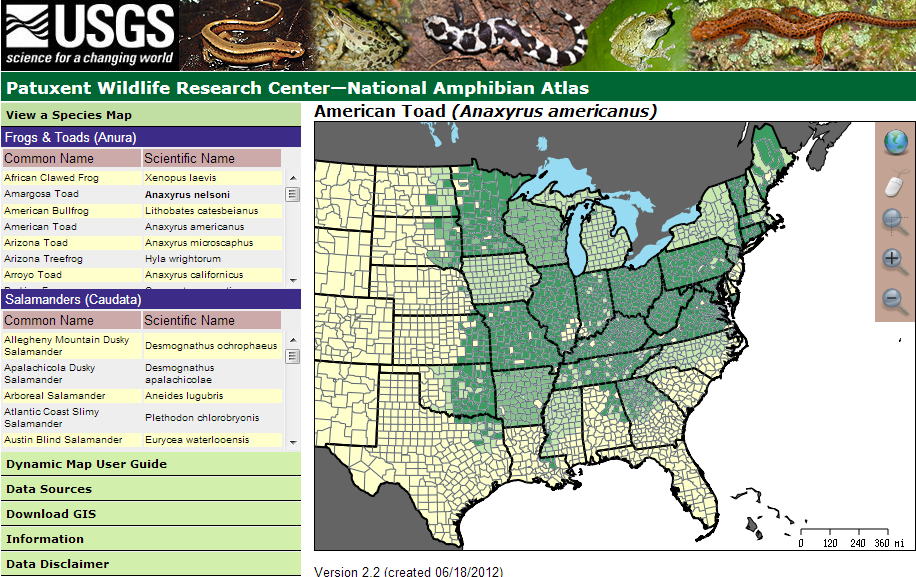The height and width of the screenshot is (577, 916).
Task: Click the orange spotted salamander banner photo
Action: (x=803, y=35)
